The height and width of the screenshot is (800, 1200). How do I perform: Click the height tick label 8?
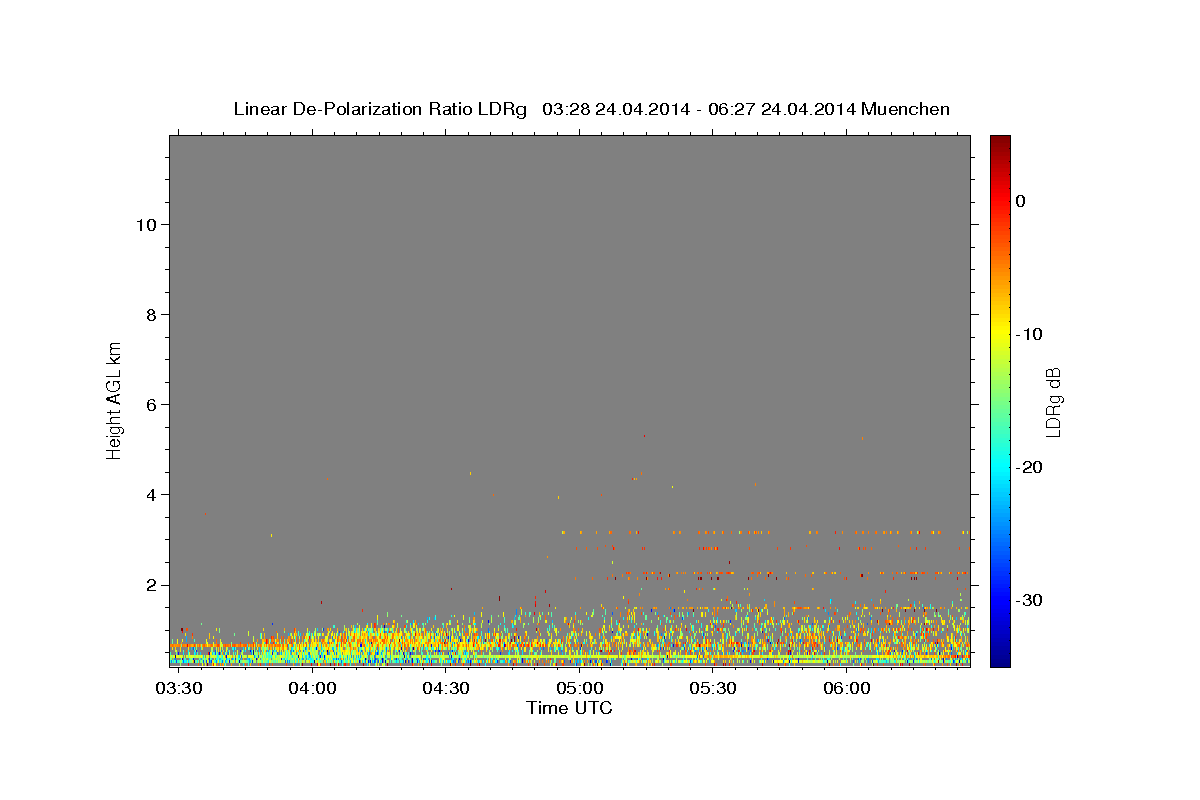151,315
